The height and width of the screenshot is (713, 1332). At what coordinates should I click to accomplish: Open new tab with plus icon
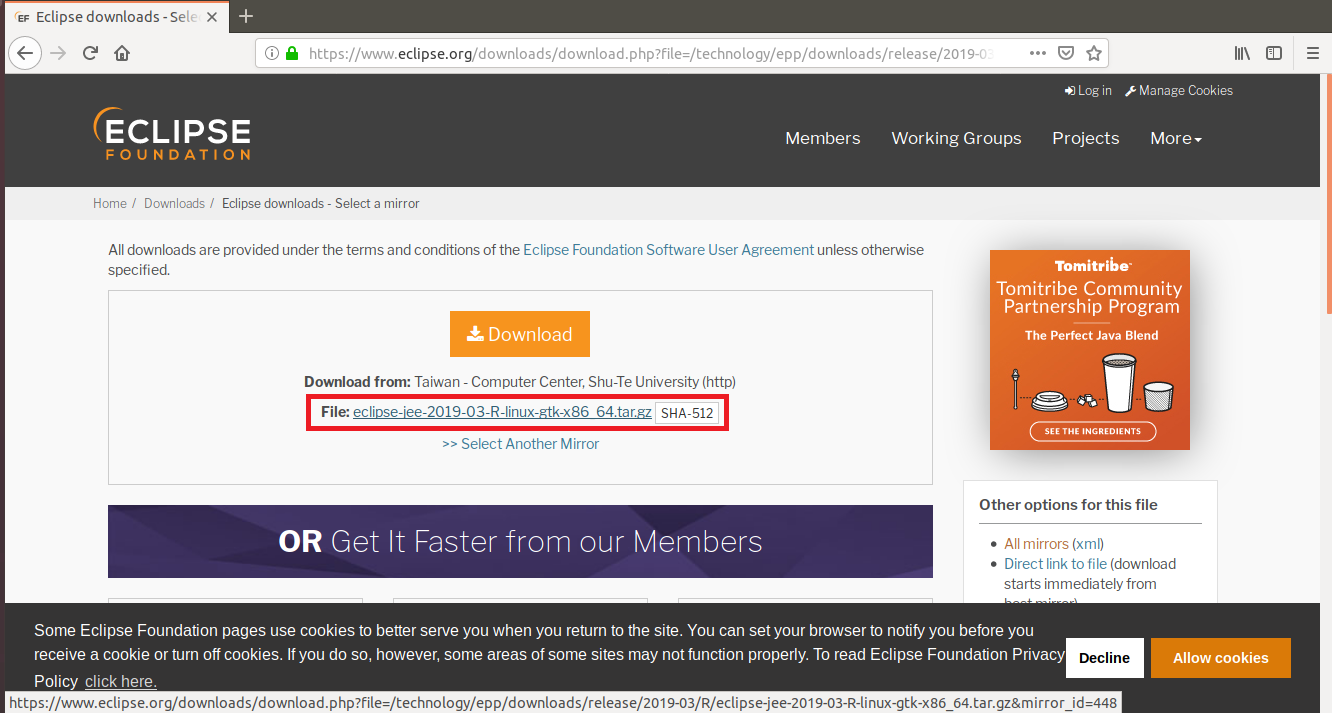pyautogui.click(x=246, y=16)
